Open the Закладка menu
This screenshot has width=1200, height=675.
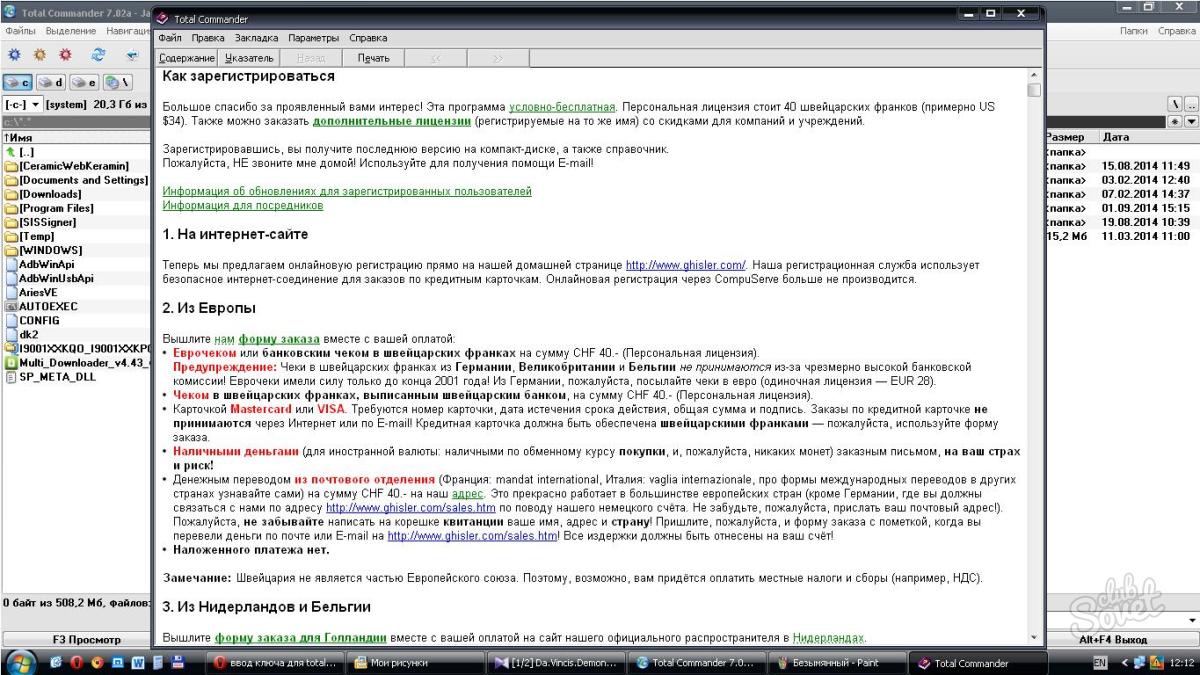pyautogui.click(x=257, y=38)
